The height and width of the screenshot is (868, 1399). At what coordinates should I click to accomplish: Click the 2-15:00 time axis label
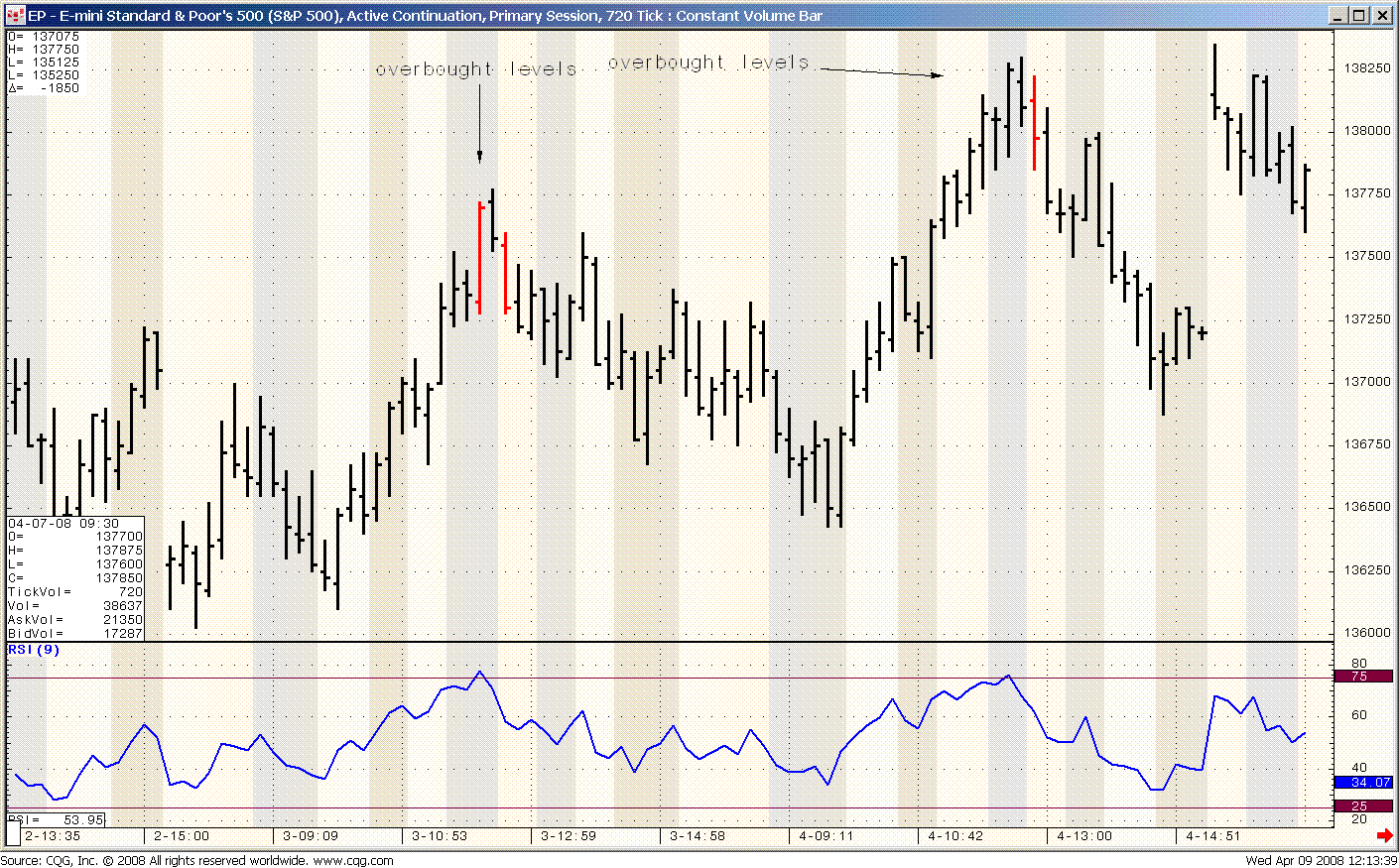tap(181, 836)
